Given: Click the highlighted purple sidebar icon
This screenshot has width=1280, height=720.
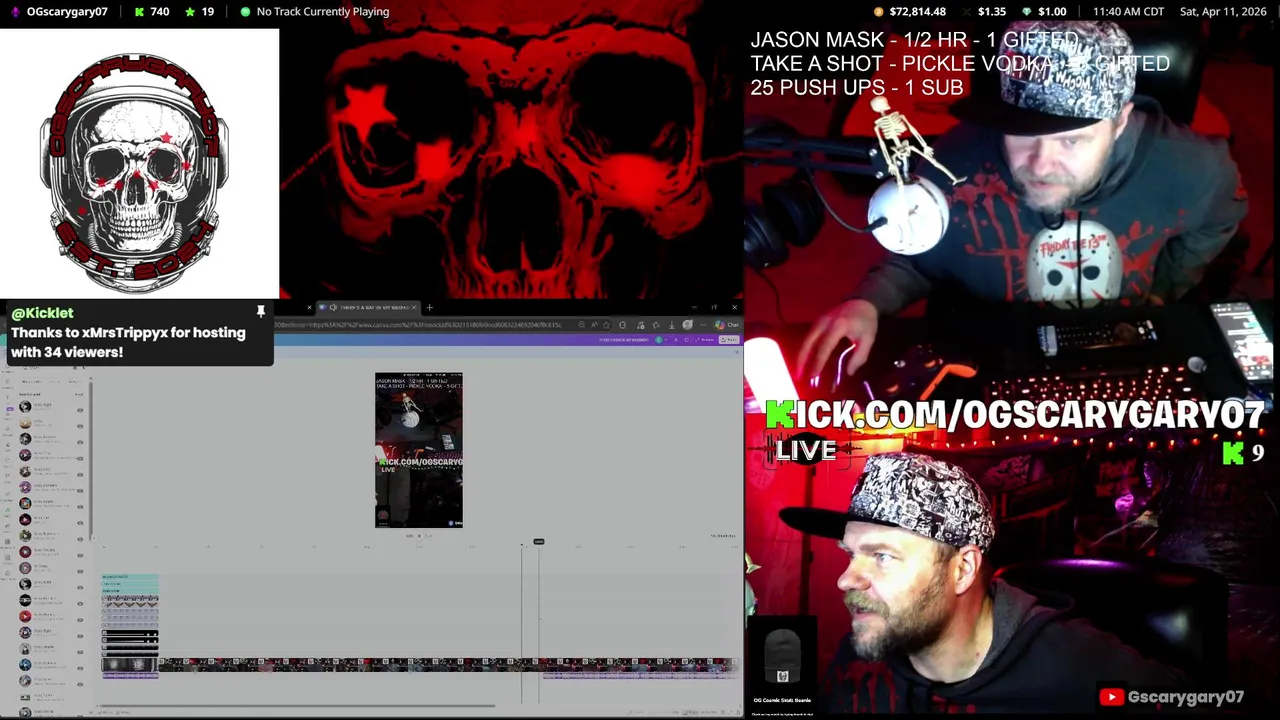Looking at the screenshot, I should pos(9,409).
